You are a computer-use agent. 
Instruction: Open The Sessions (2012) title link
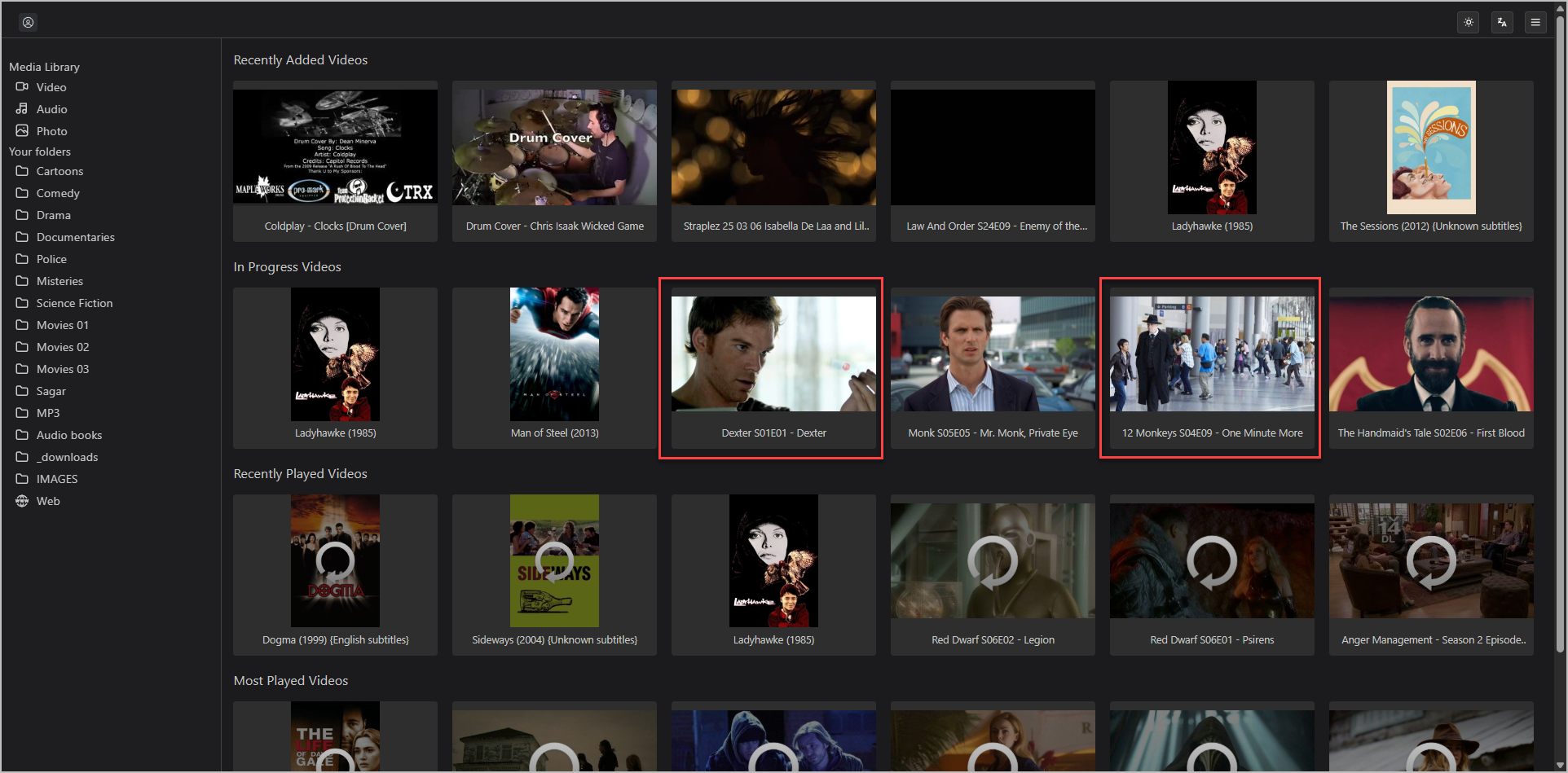tap(1431, 226)
